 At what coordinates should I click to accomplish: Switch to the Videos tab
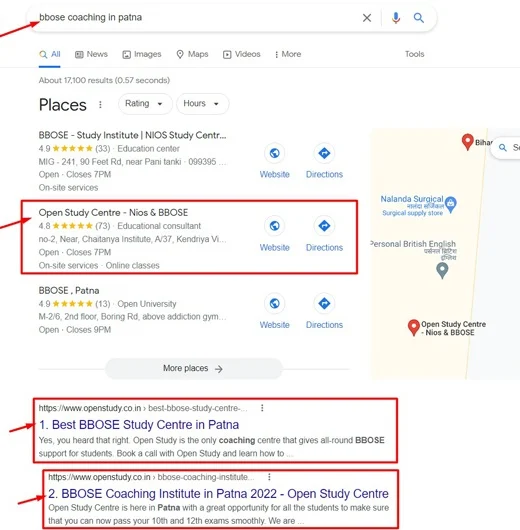tap(242, 54)
